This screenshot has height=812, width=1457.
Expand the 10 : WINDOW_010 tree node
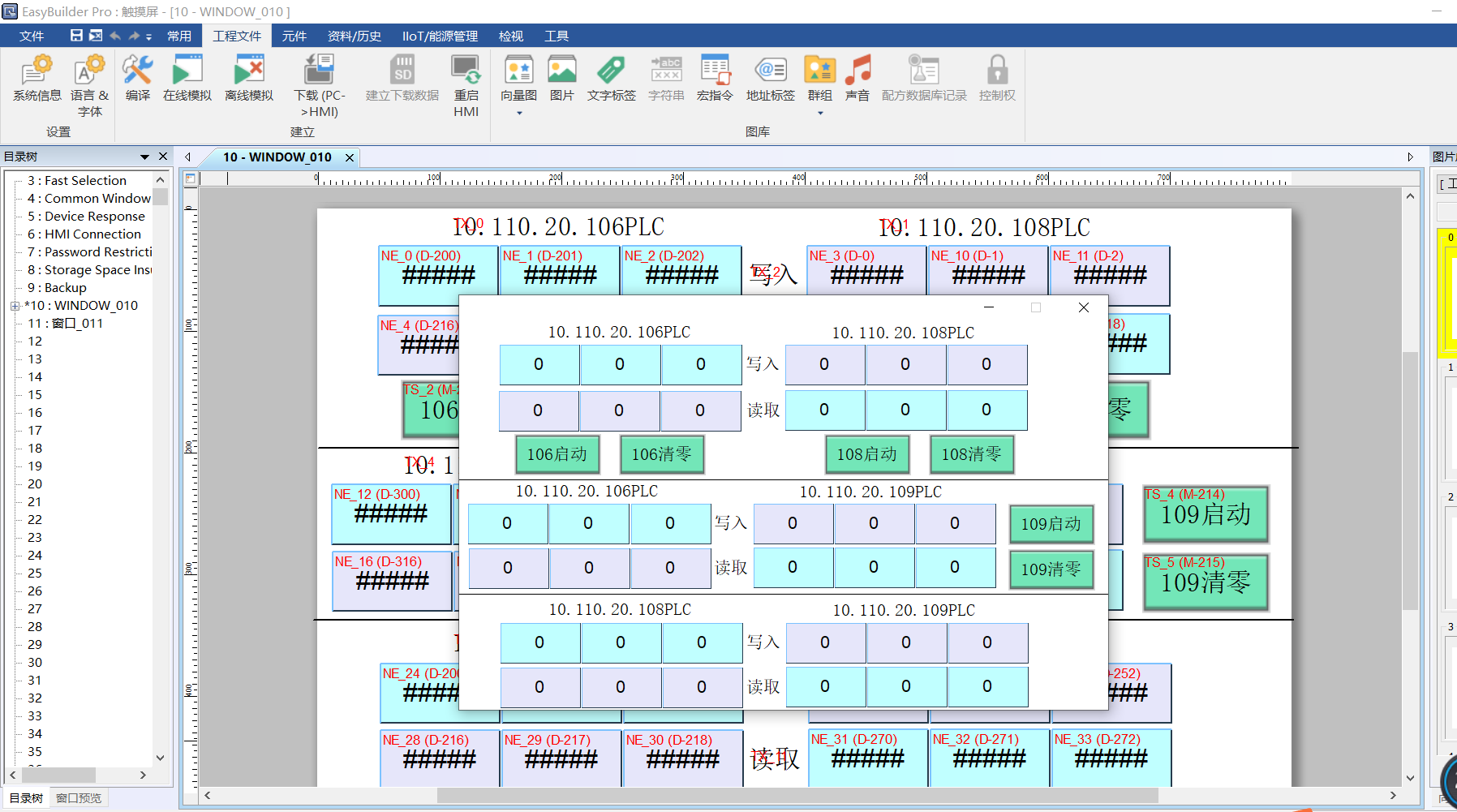(15, 306)
